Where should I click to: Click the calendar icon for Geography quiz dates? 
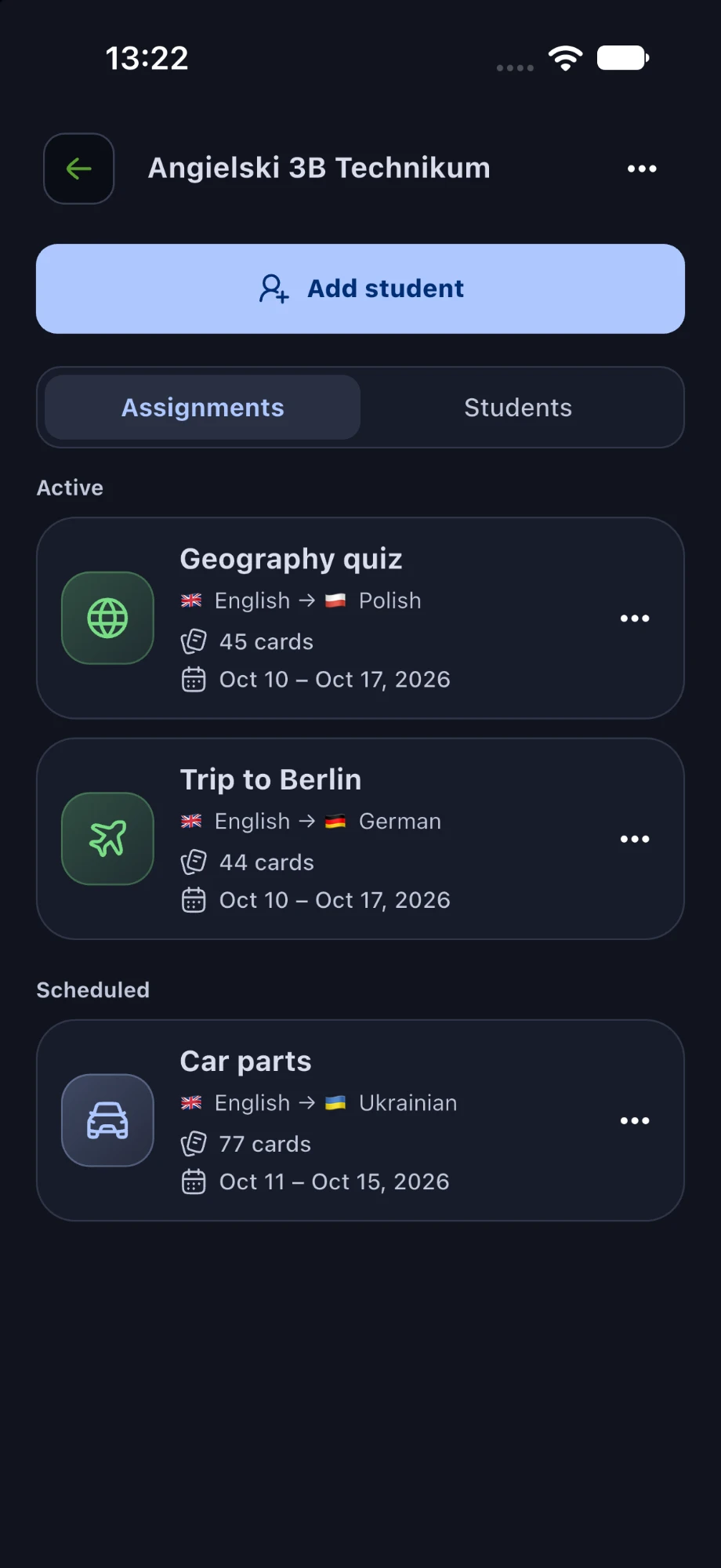pos(194,679)
